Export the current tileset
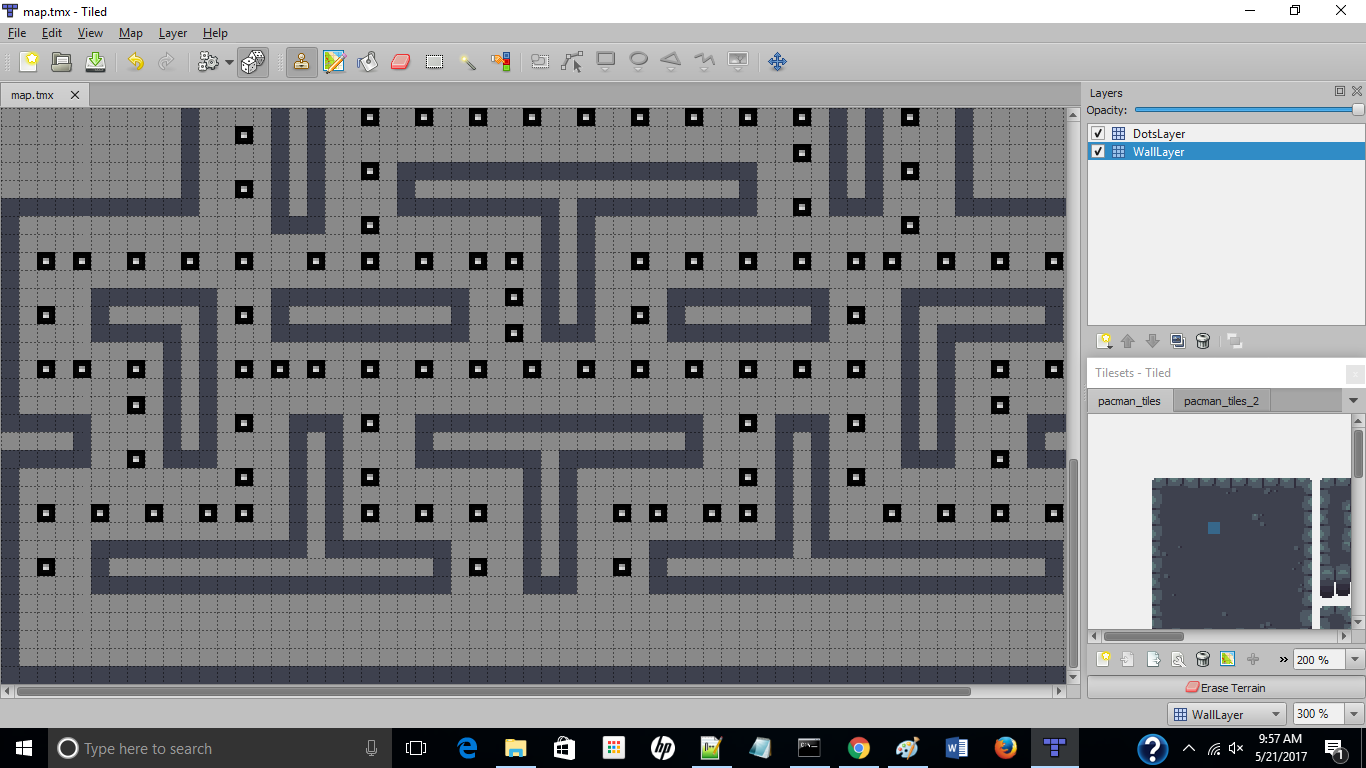1366x768 pixels. click(x=1153, y=660)
